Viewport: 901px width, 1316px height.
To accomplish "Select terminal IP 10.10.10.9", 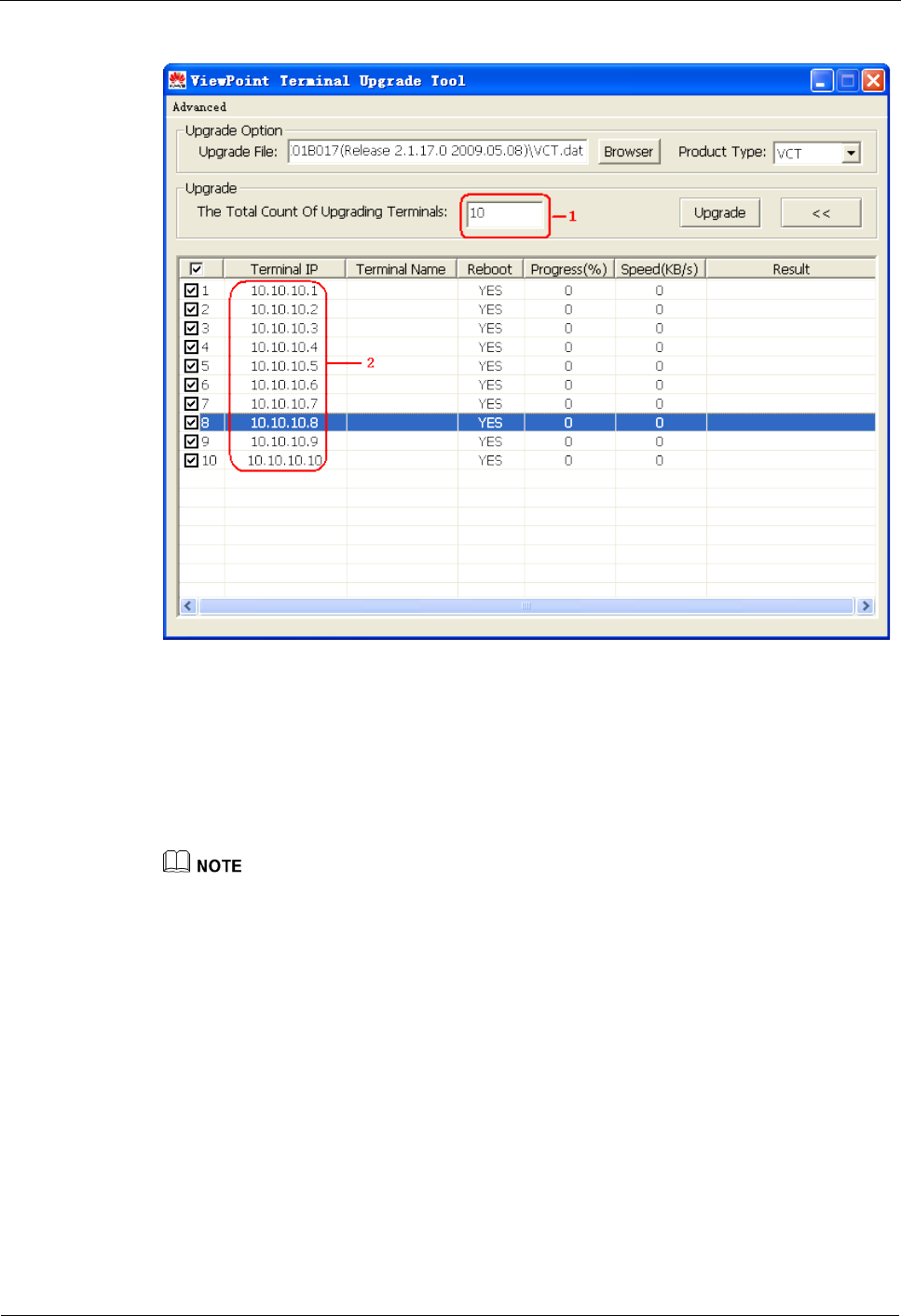I will coord(284,441).
